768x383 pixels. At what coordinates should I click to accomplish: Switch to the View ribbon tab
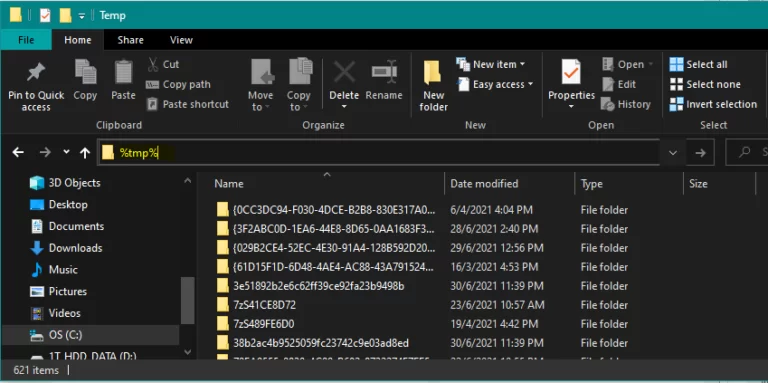tap(181, 40)
